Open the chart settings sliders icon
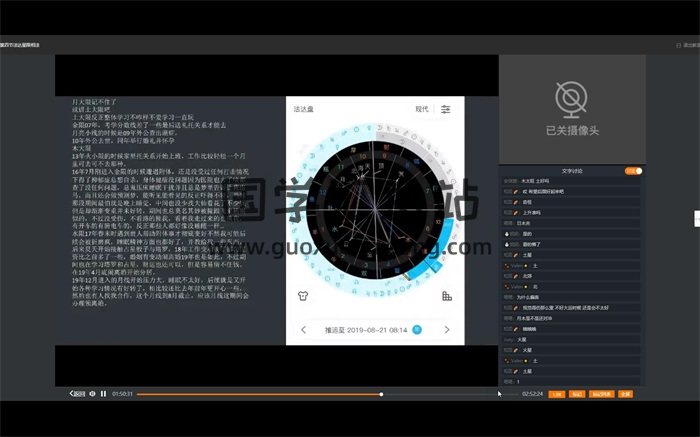 click(x=445, y=109)
